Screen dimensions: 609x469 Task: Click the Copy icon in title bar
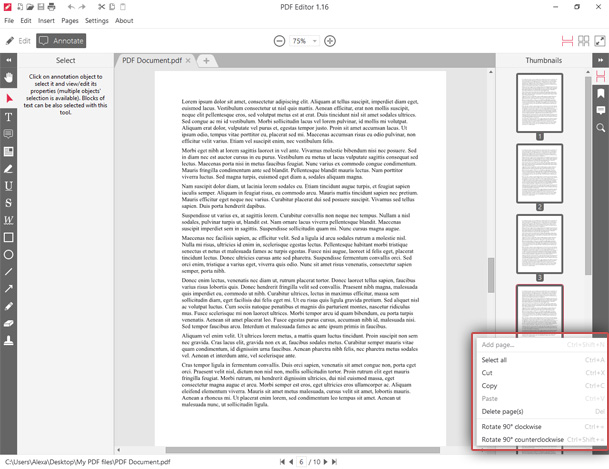[x=112, y=7]
